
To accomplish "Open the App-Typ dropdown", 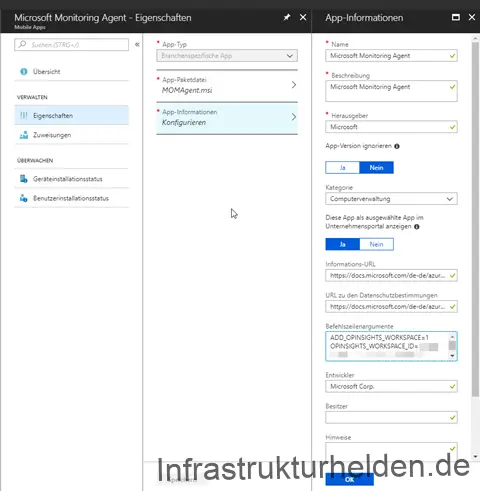I will (227, 56).
